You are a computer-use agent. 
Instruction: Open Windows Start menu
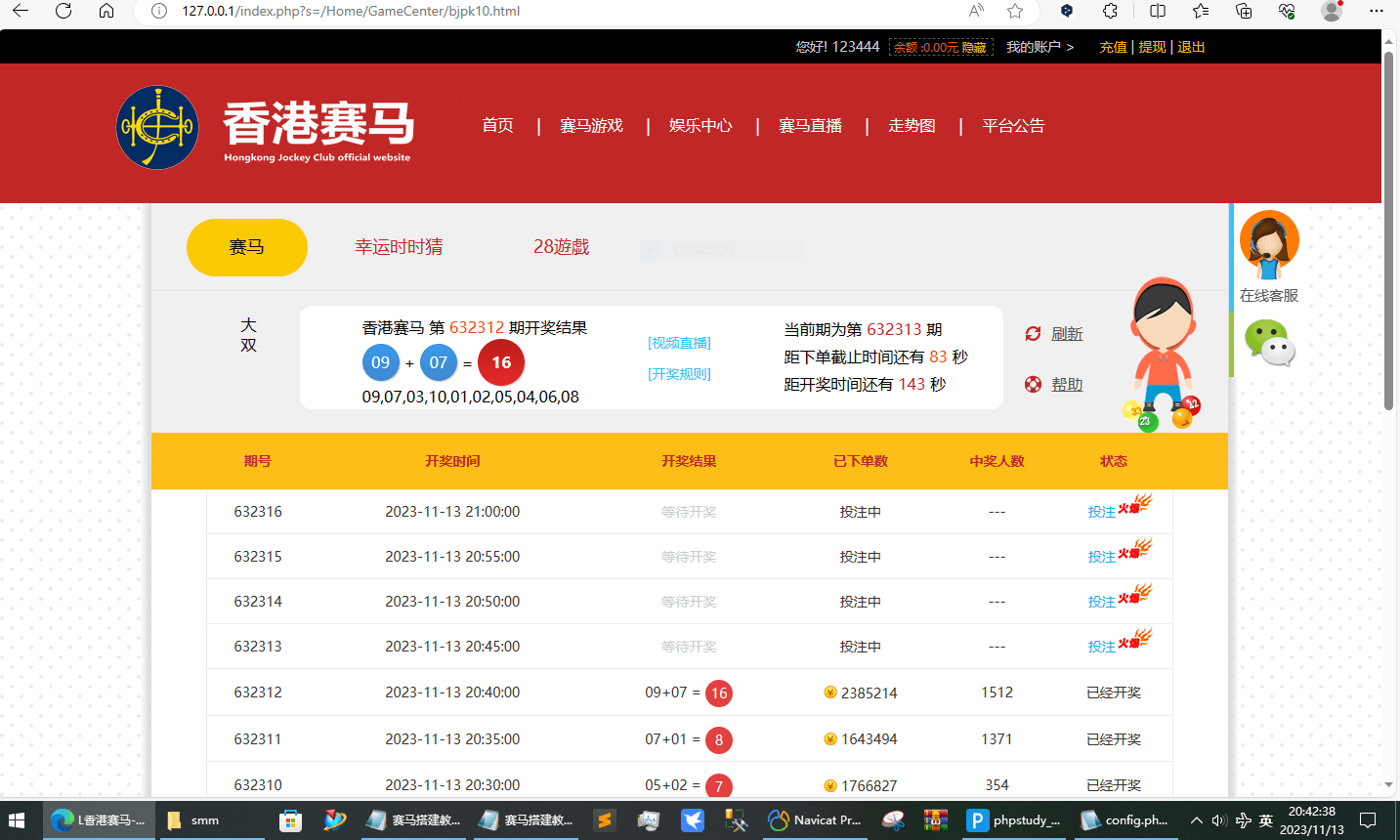(x=17, y=820)
